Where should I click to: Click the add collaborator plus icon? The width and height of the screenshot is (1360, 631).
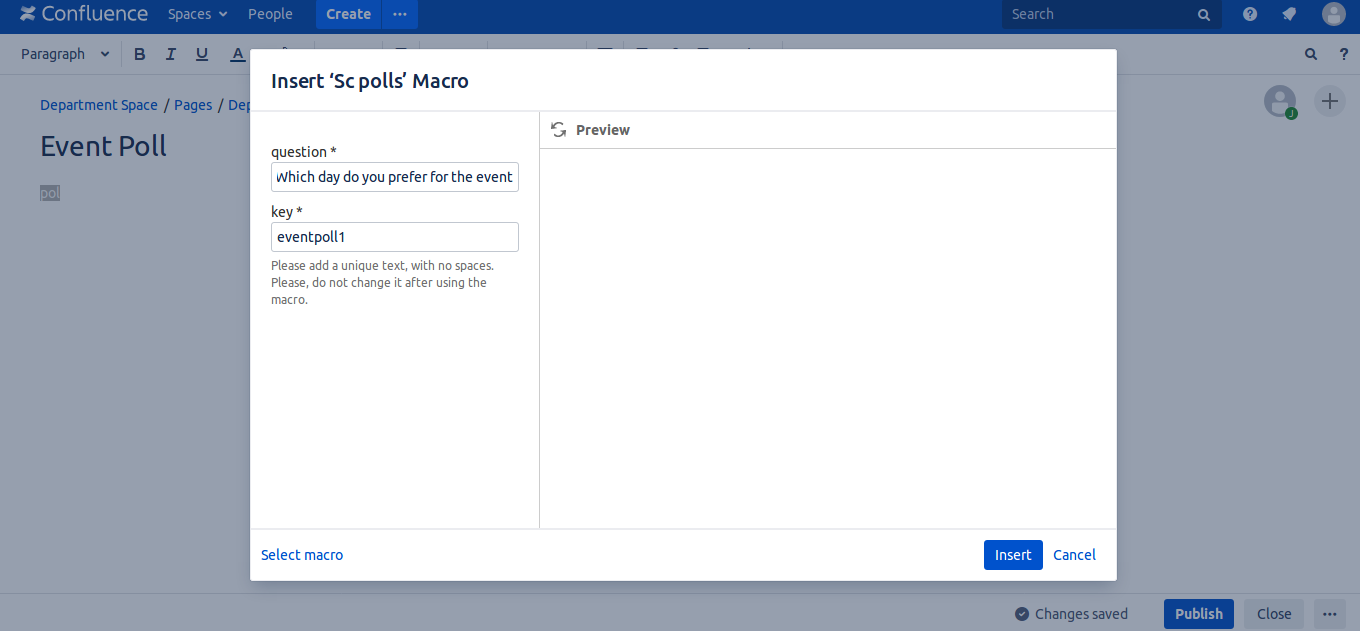tap(1329, 101)
